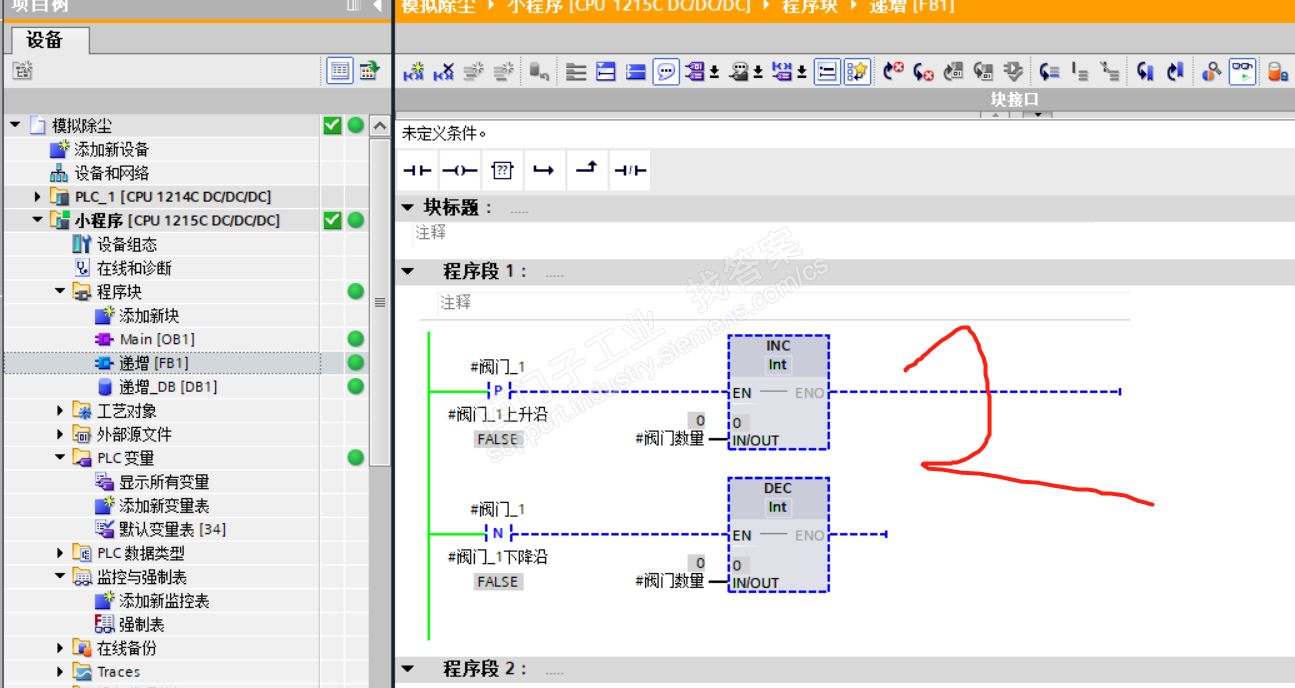The image size is (1295, 688).
Task: Click project tree scrollbar up arrow
Action: [379, 126]
